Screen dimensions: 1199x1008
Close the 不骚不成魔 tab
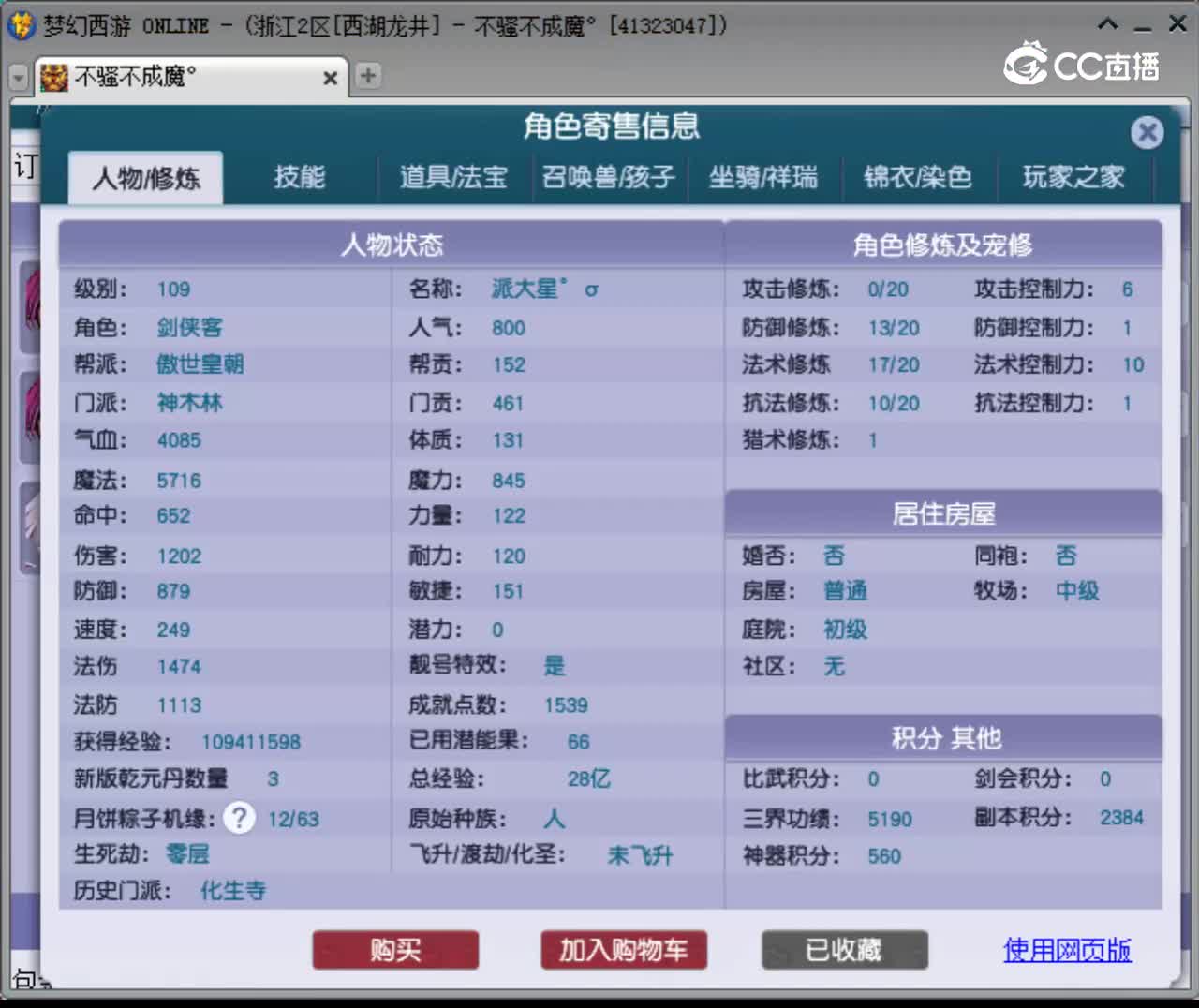(330, 78)
